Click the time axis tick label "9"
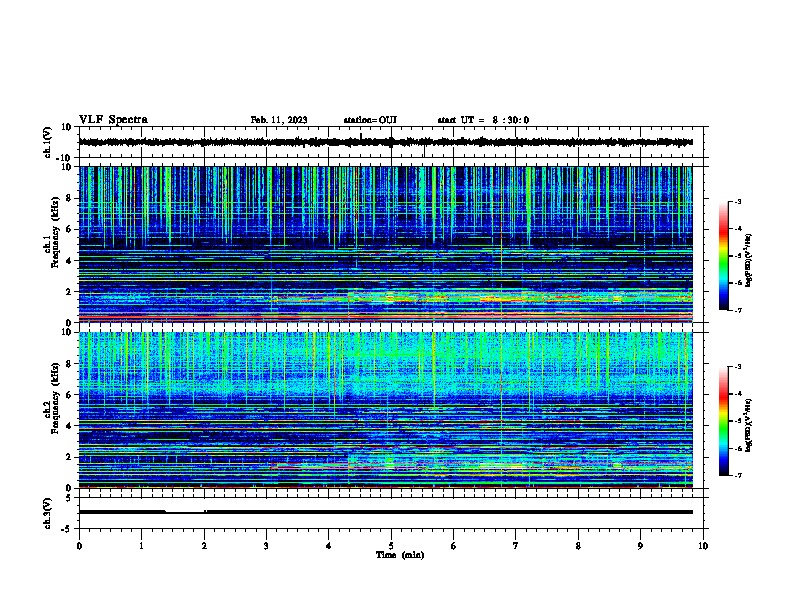Screen dimensions: 792x612 tap(640, 546)
